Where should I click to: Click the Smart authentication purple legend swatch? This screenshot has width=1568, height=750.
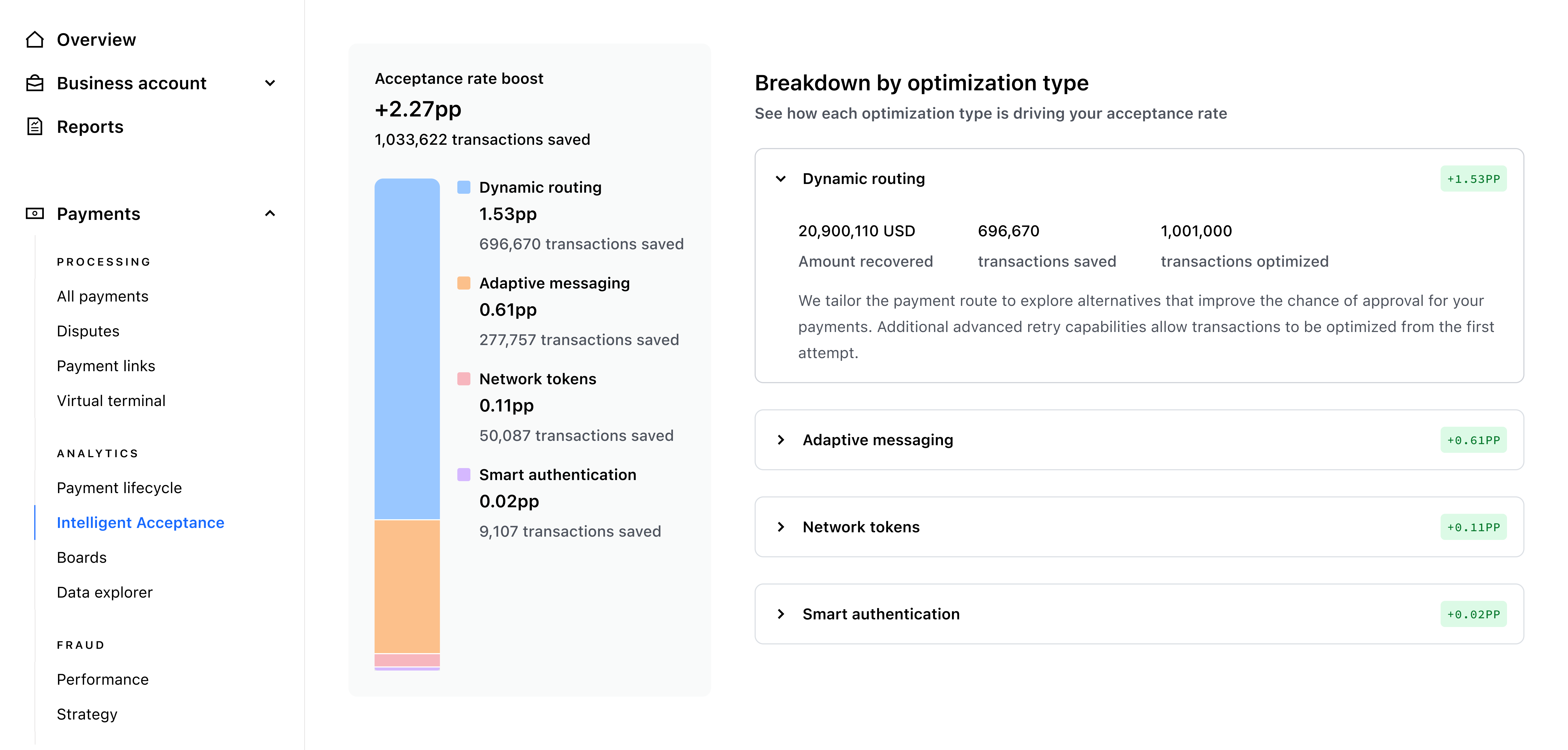[x=463, y=474]
